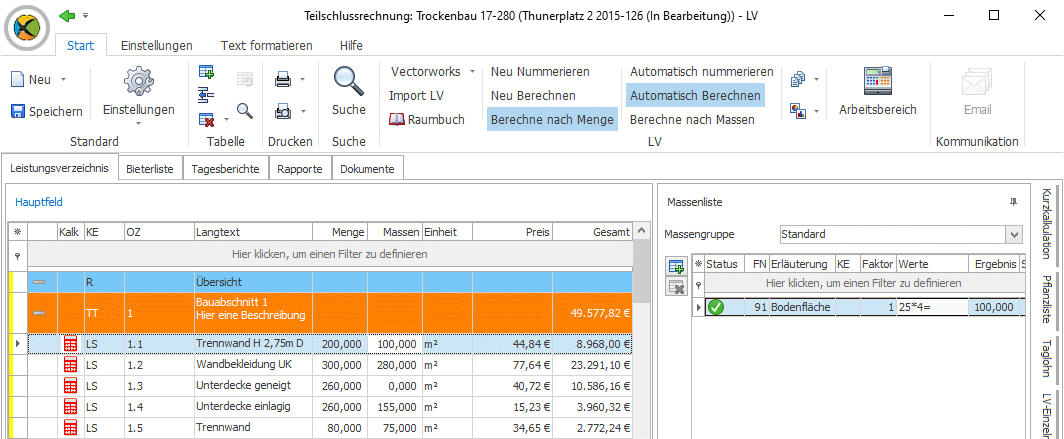Toggle Automatisch Berechnen option

click(695, 96)
